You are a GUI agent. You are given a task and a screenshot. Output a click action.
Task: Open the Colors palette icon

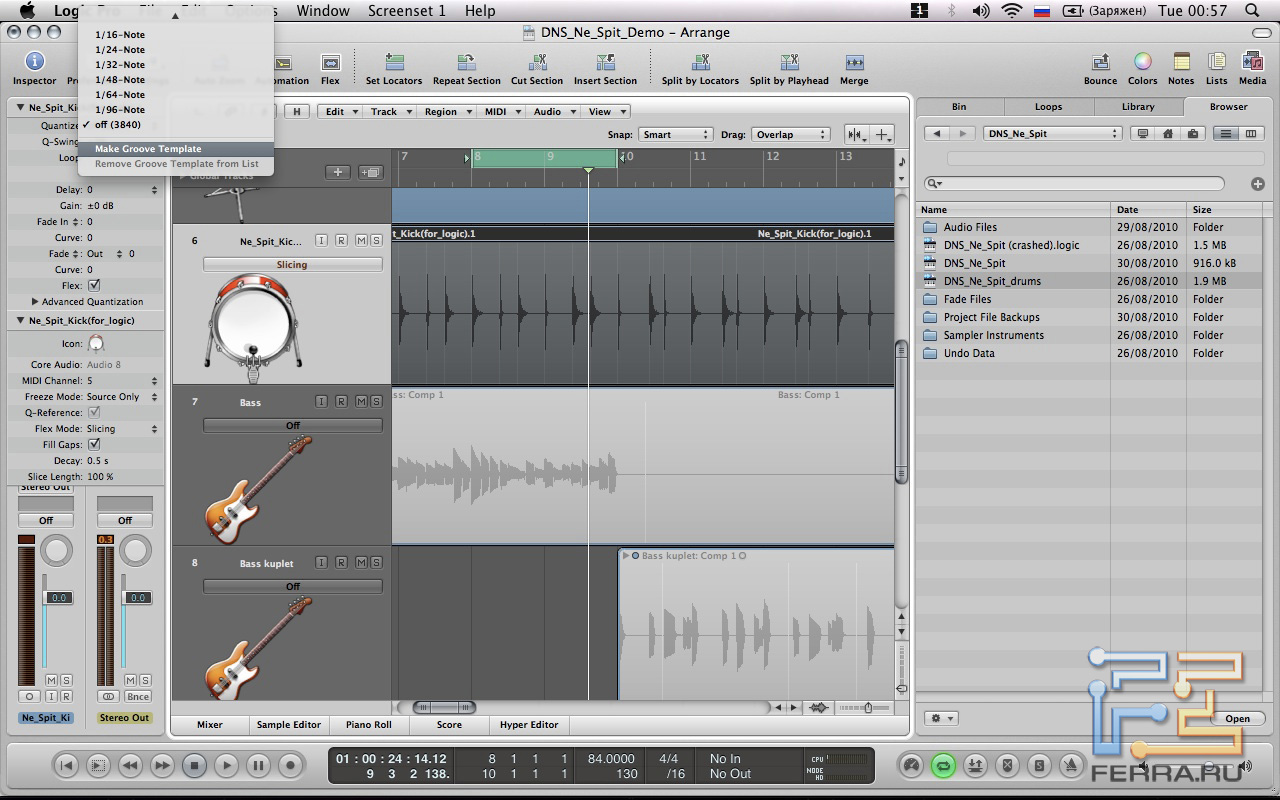(x=1142, y=63)
